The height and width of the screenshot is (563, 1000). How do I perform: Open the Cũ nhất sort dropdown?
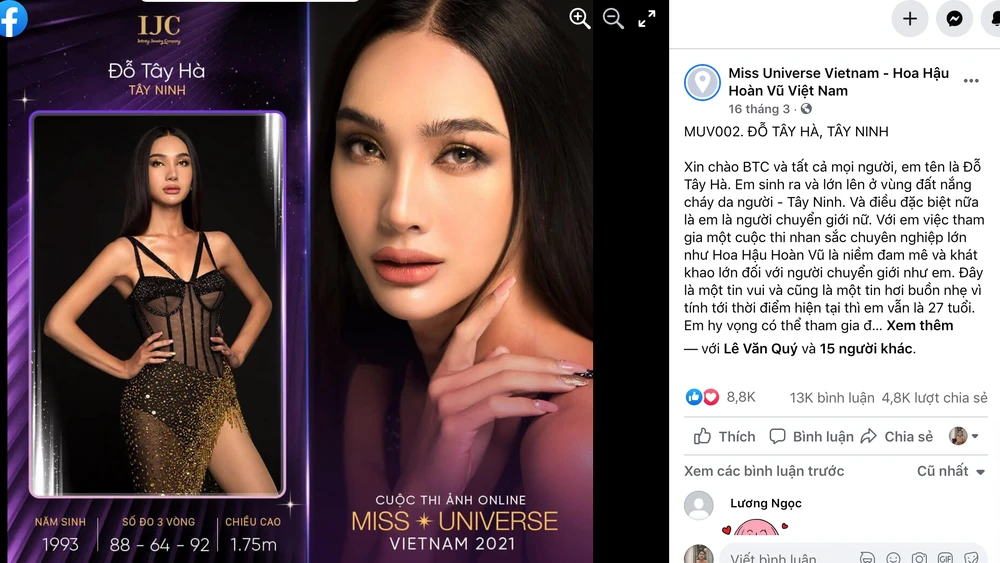click(951, 471)
